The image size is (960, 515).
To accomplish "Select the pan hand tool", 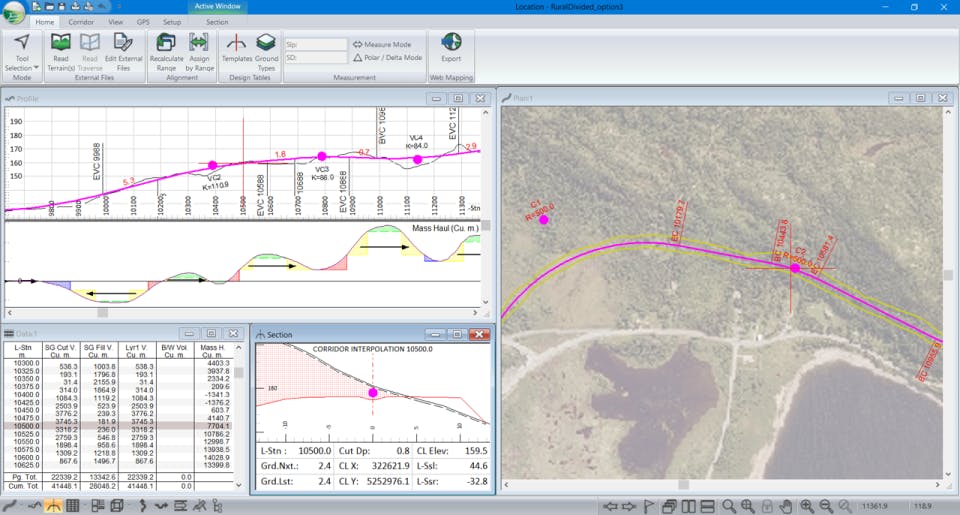I will click(787, 506).
